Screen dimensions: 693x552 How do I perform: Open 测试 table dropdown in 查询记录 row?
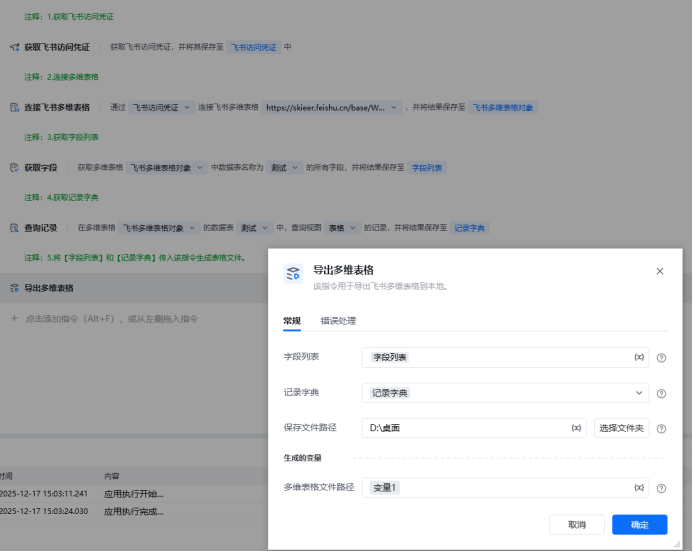[255, 228]
